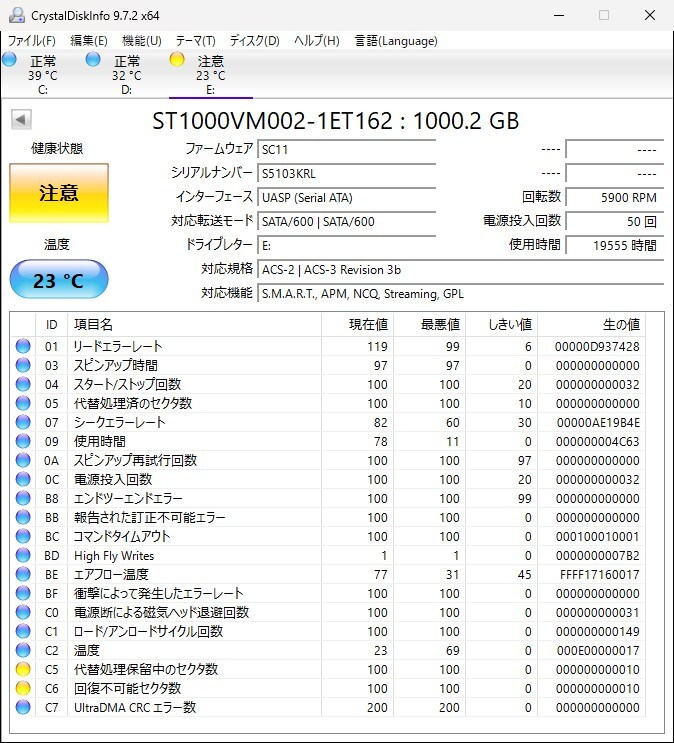674x743 pixels.
Task: Click status orb for 05 代替処理済のセクタ数
Action: [x=23, y=403]
